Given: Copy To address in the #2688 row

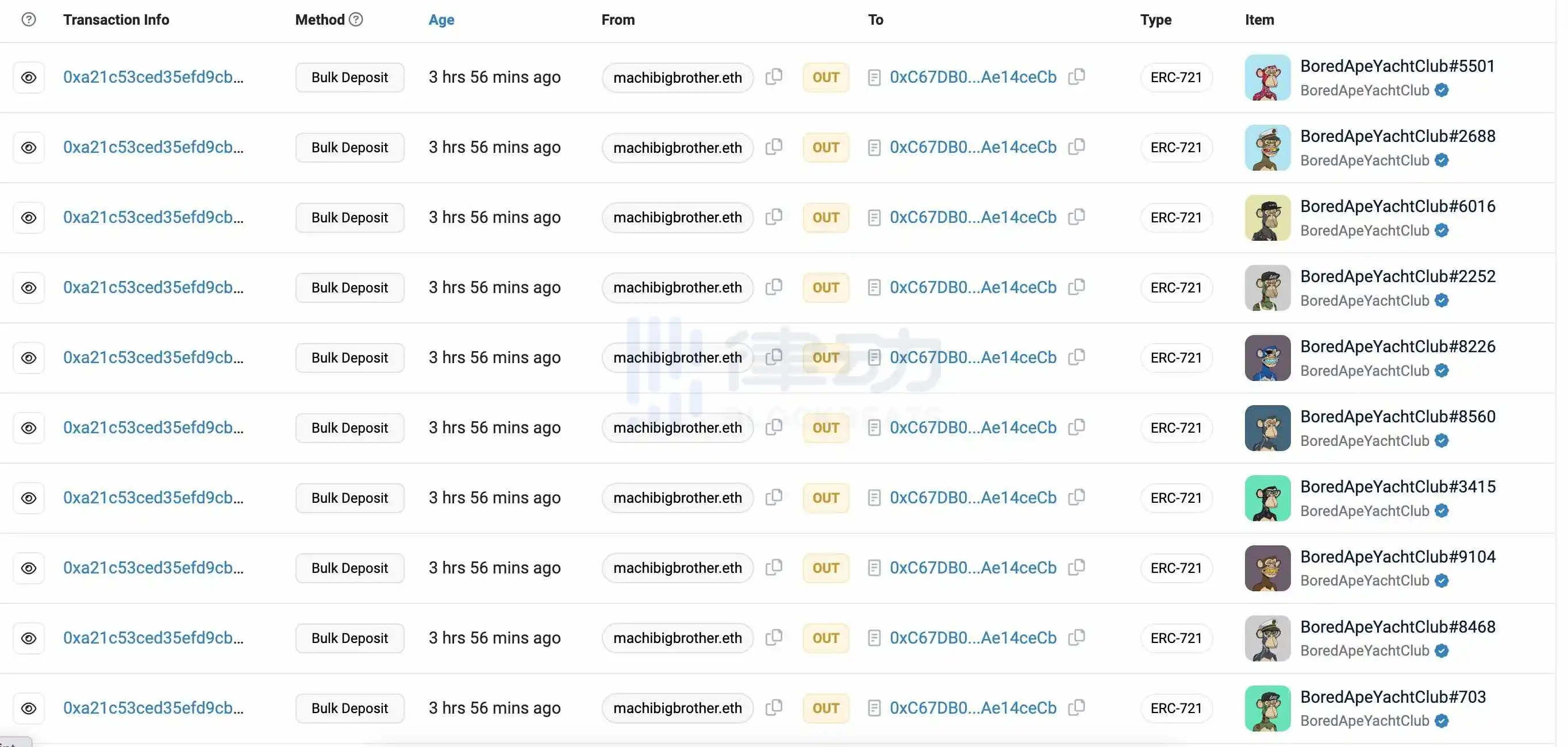Looking at the screenshot, I should 1077,147.
